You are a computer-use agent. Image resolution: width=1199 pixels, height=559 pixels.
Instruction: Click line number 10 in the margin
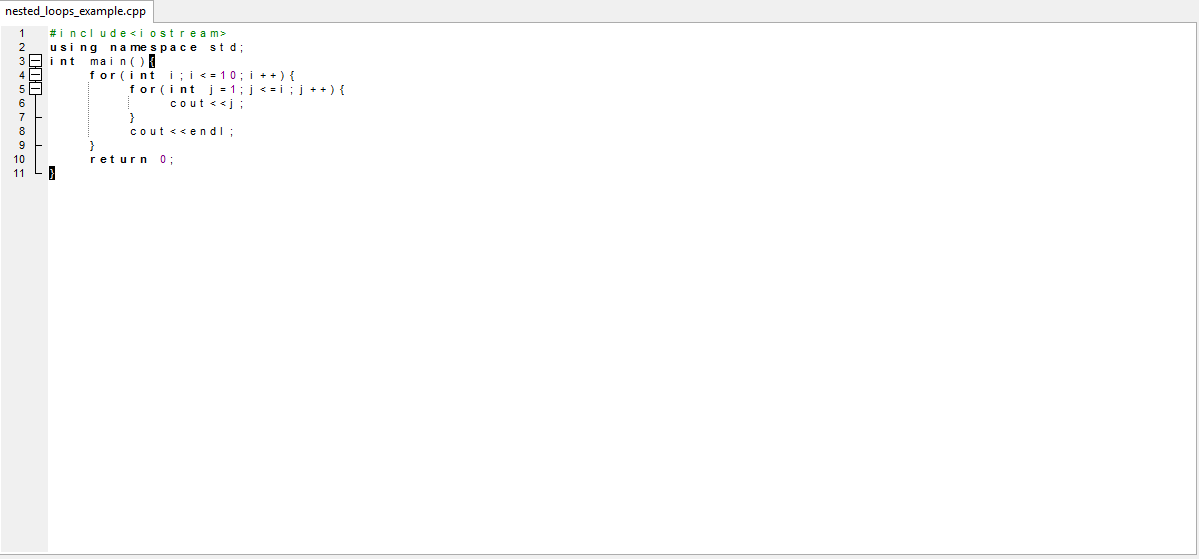point(19,159)
